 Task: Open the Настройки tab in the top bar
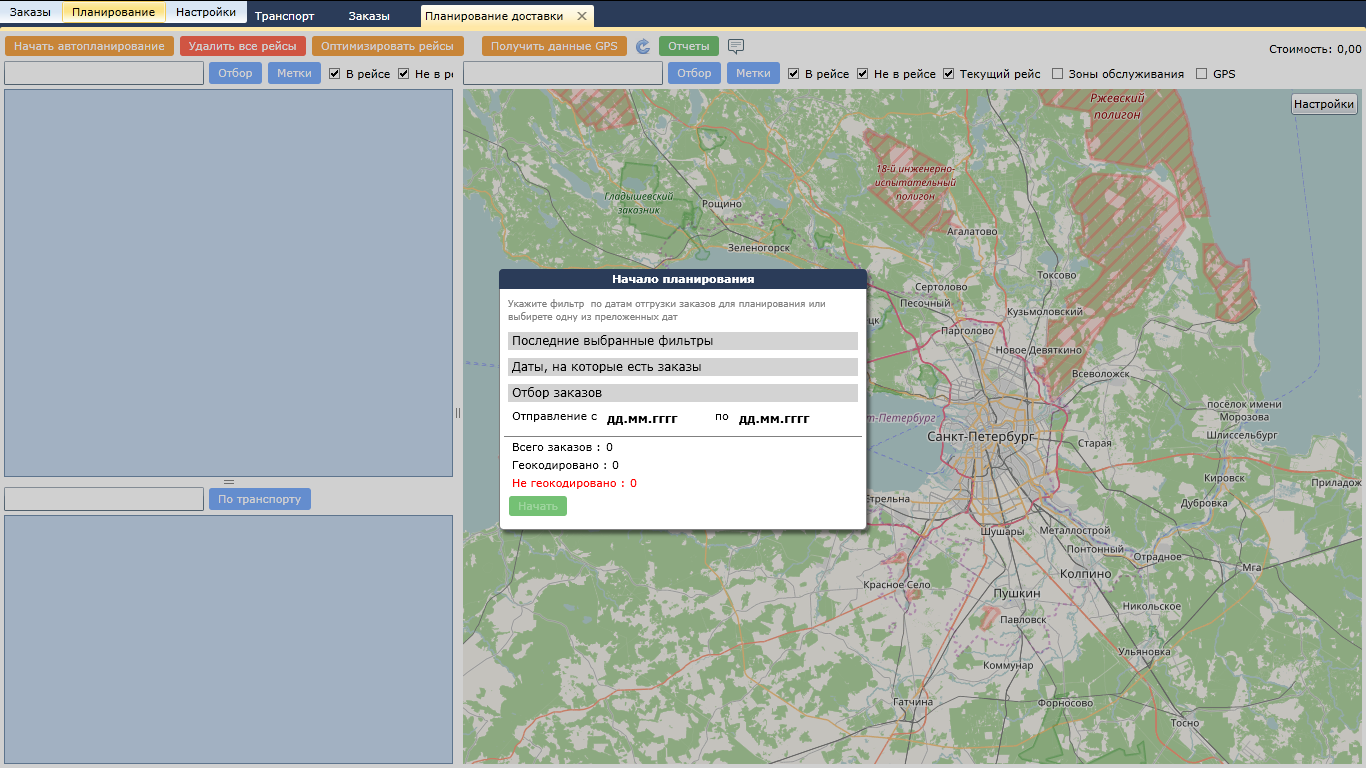206,12
